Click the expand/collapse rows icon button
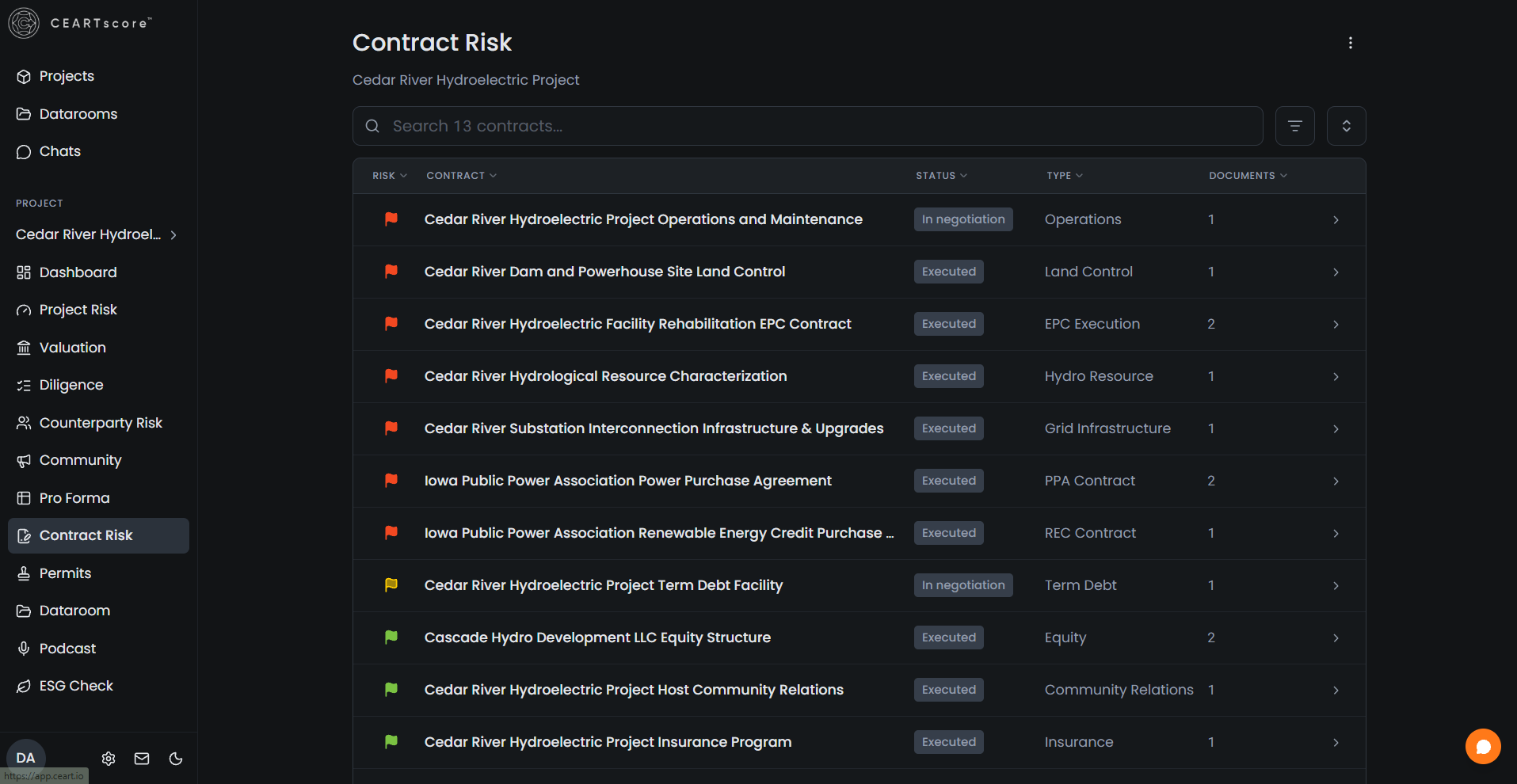 1346,126
